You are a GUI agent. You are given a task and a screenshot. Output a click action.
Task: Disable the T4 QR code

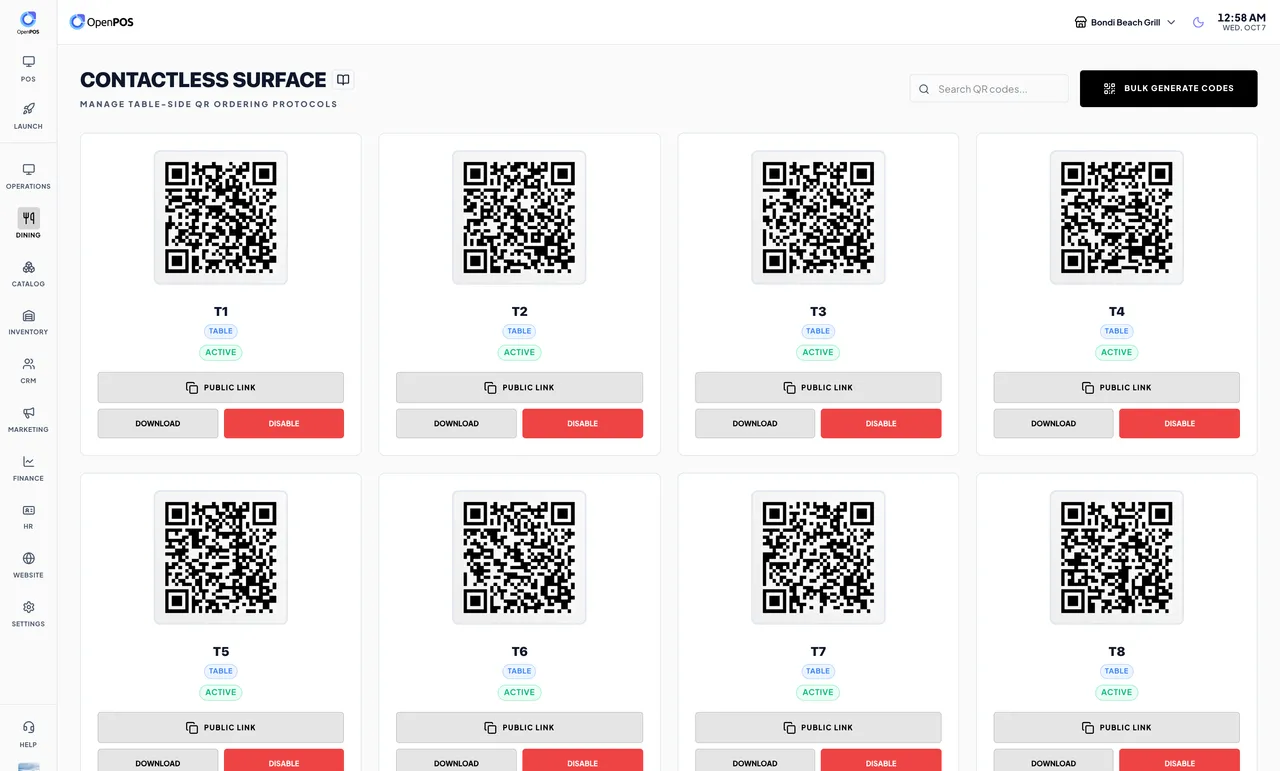pos(1179,423)
